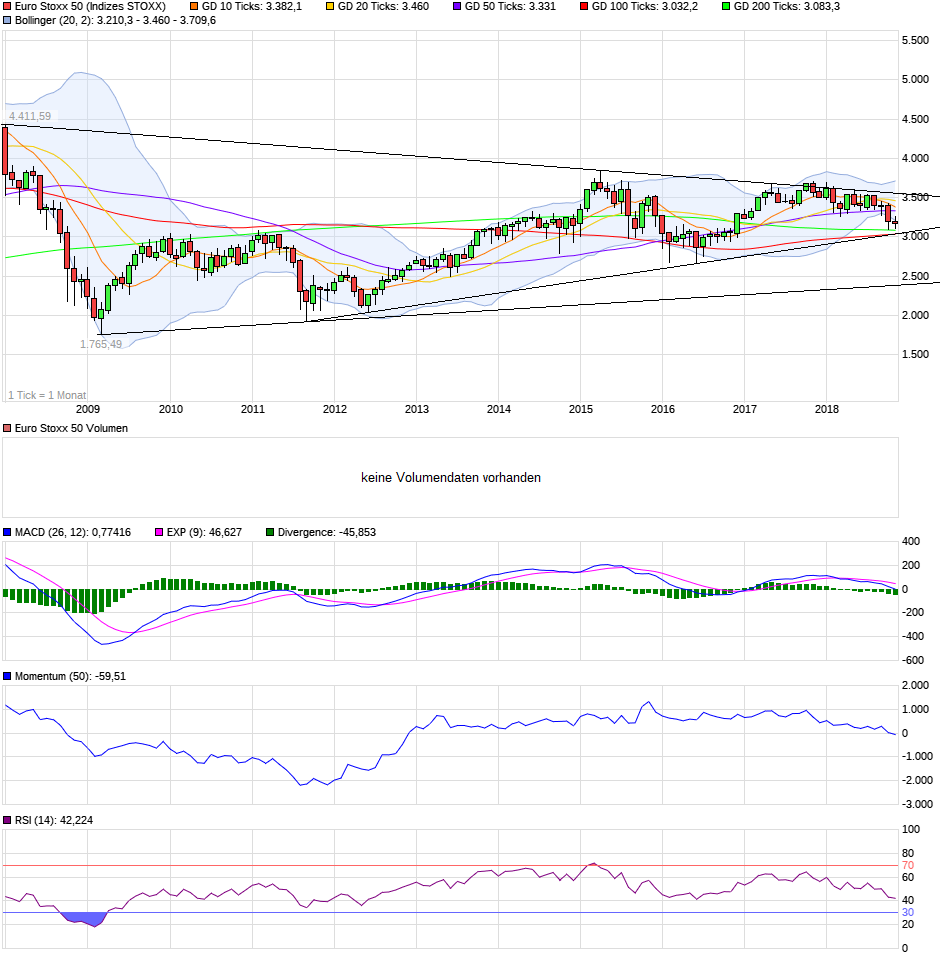Click the 'EXP (9): 46,627' label
This screenshot has height=958, width=940.
tap(204, 533)
